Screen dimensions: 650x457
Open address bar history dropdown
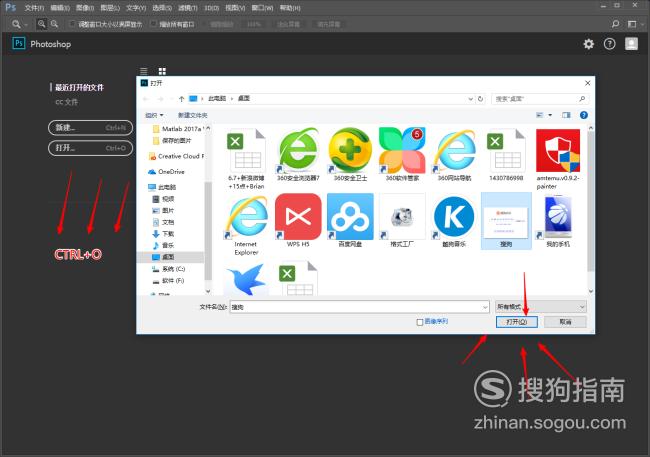[x=471, y=99]
